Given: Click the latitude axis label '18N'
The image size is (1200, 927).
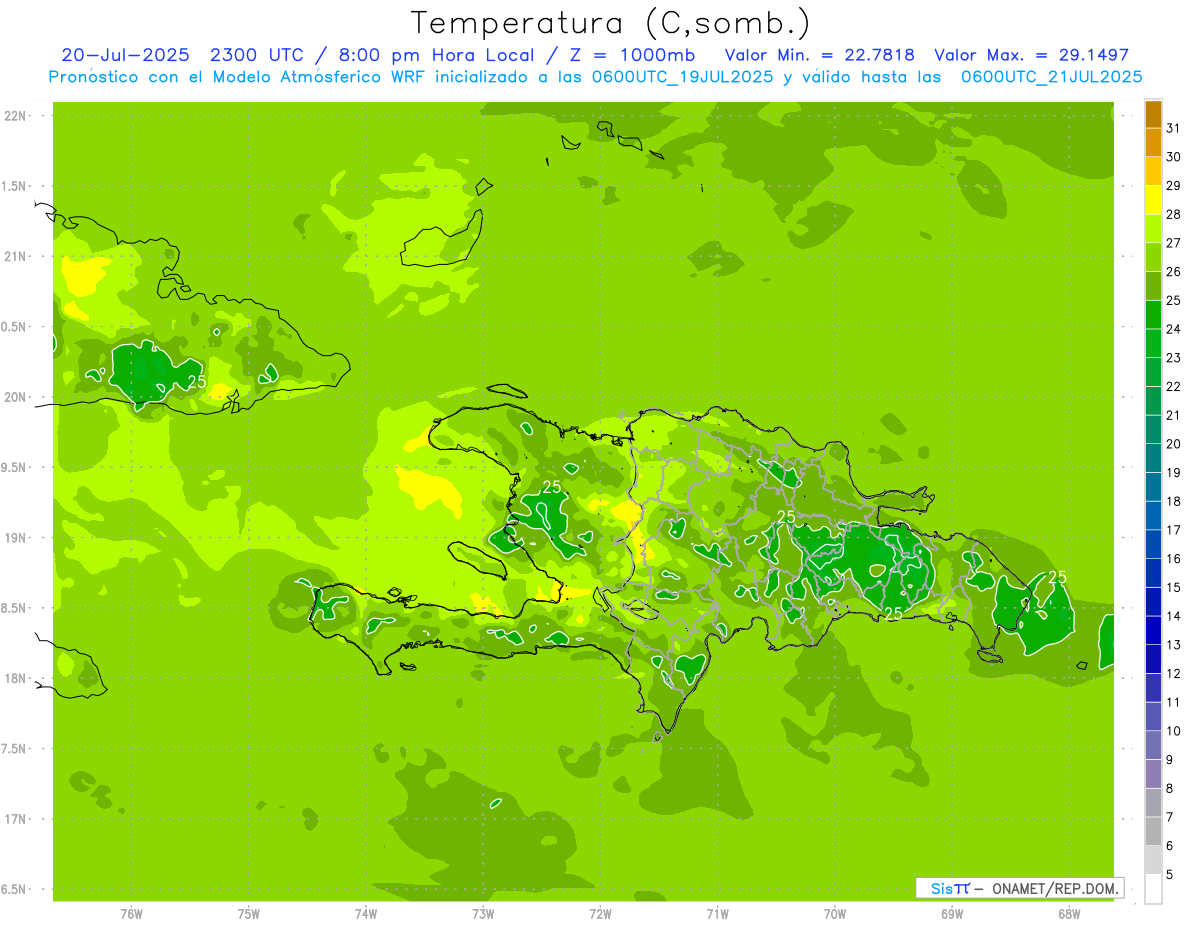Looking at the screenshot, I should coord(14,678).
